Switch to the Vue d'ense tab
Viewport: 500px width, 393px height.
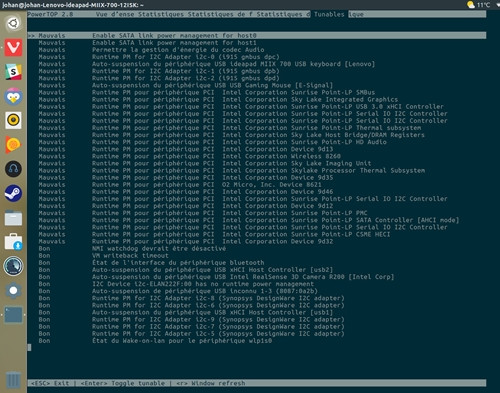pos(115,14)
